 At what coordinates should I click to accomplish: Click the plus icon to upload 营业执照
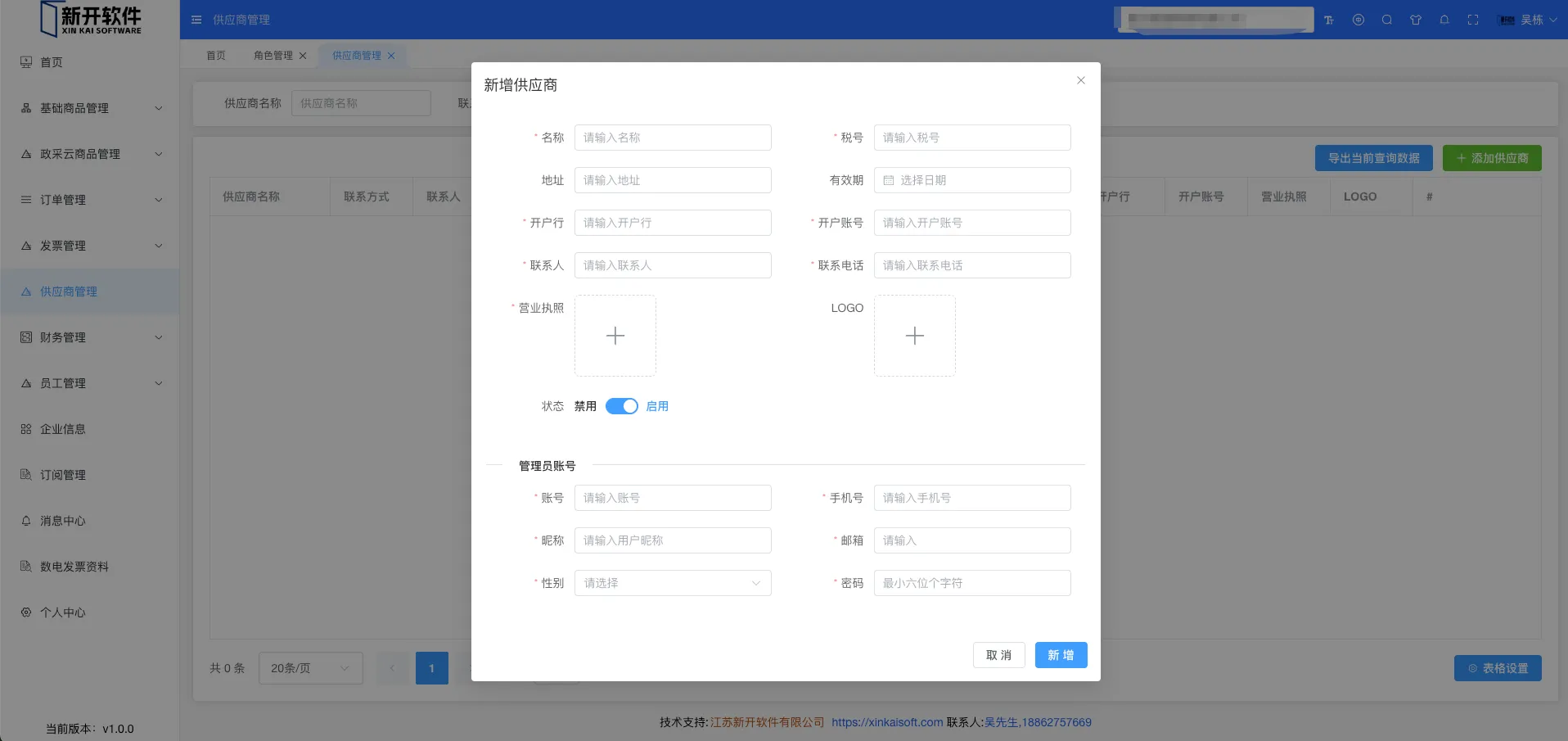tap(615, 336)
